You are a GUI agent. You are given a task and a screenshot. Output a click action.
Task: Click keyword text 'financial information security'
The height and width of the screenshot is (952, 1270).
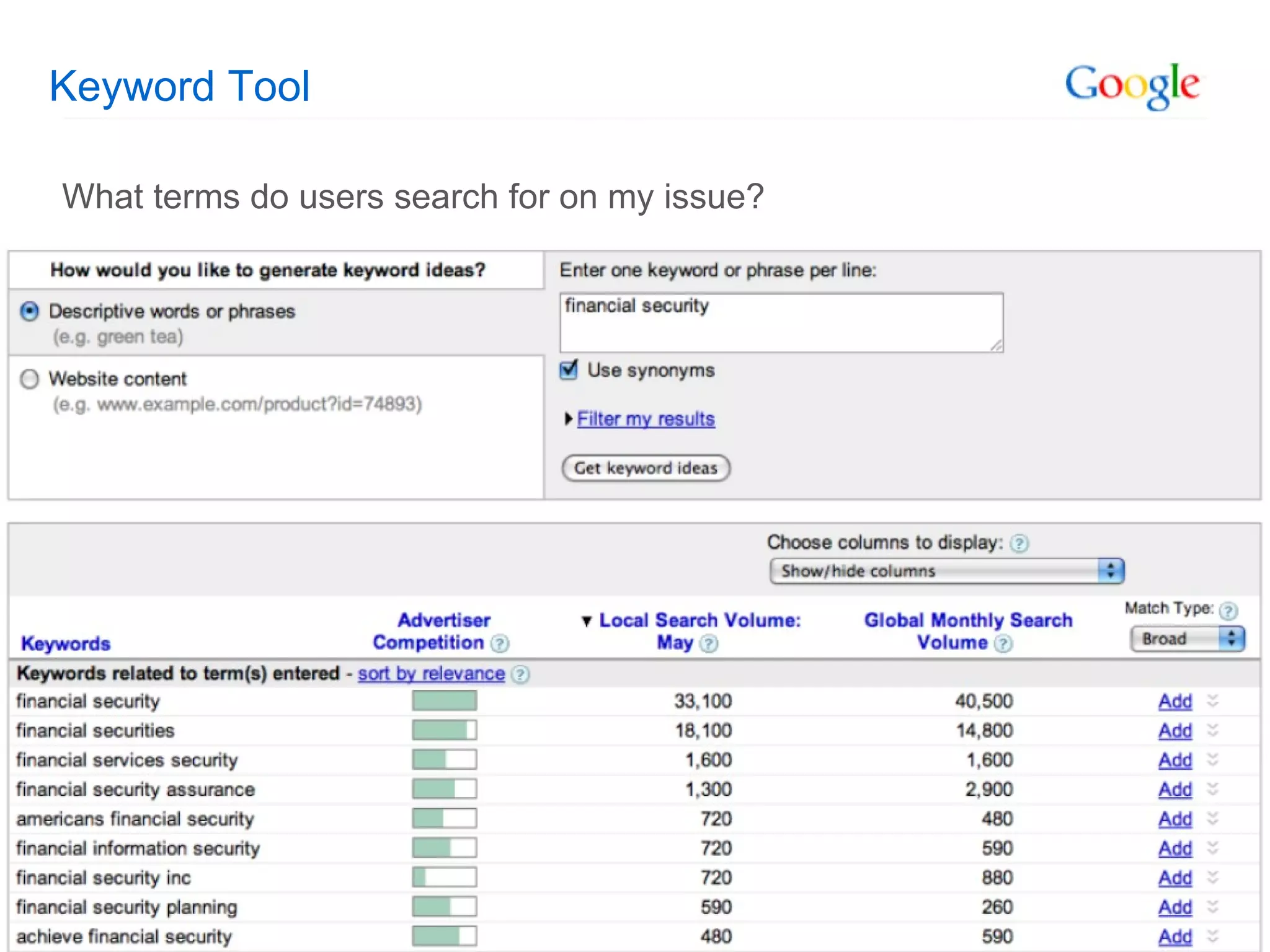point(138,848)
